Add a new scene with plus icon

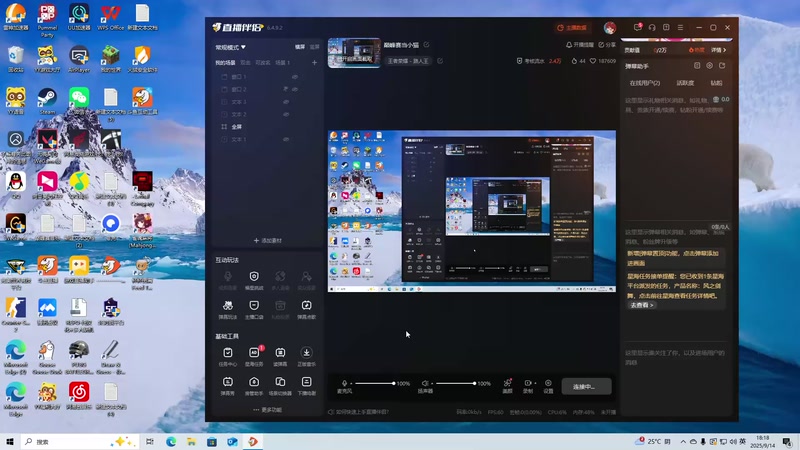pos(314,63)
